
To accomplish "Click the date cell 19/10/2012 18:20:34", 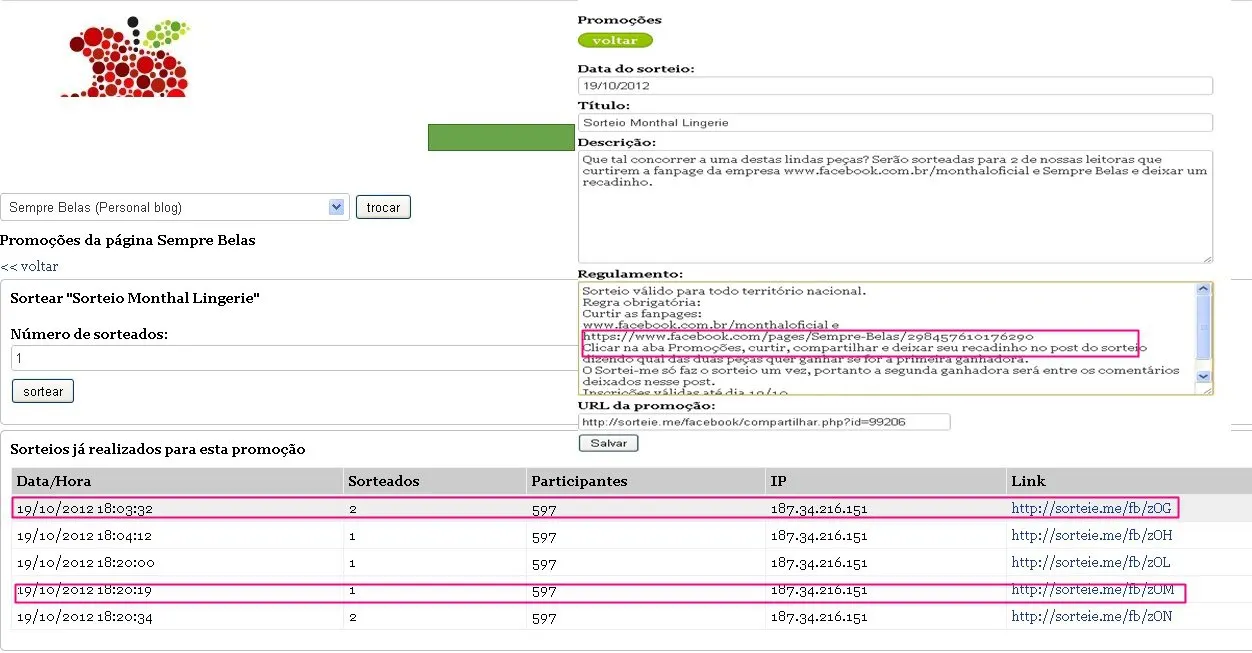I will point(84,618).
